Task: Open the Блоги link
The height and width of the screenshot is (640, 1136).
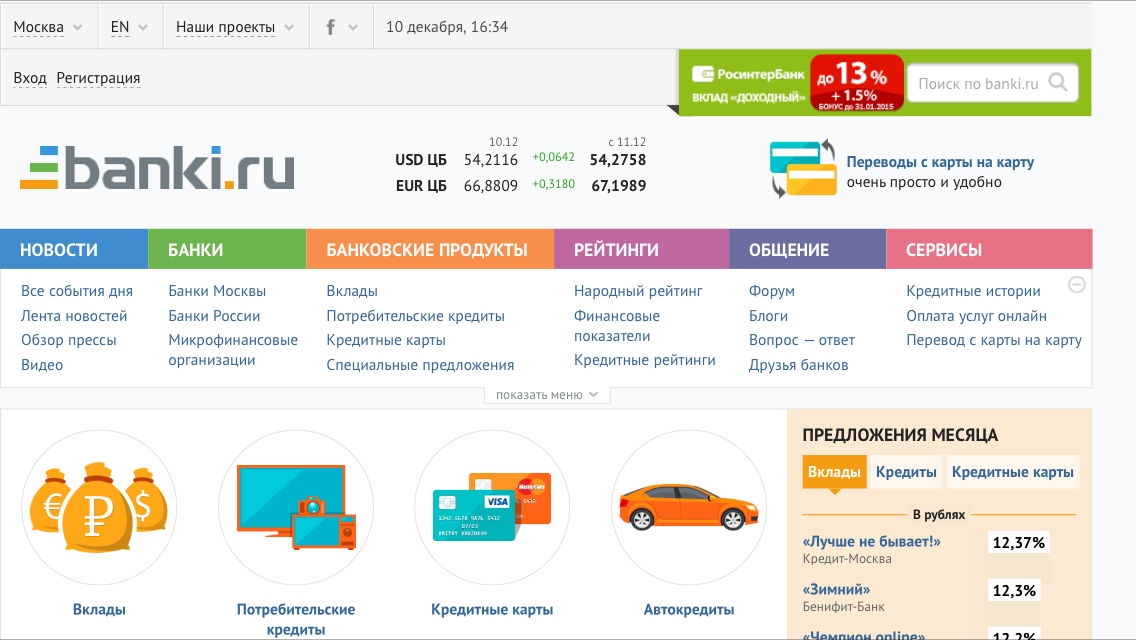Action: tap(768, 316)
